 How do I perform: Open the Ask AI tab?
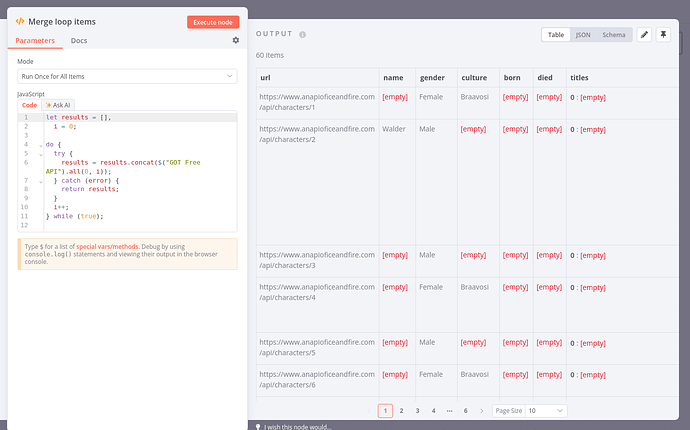pos(58,104)
